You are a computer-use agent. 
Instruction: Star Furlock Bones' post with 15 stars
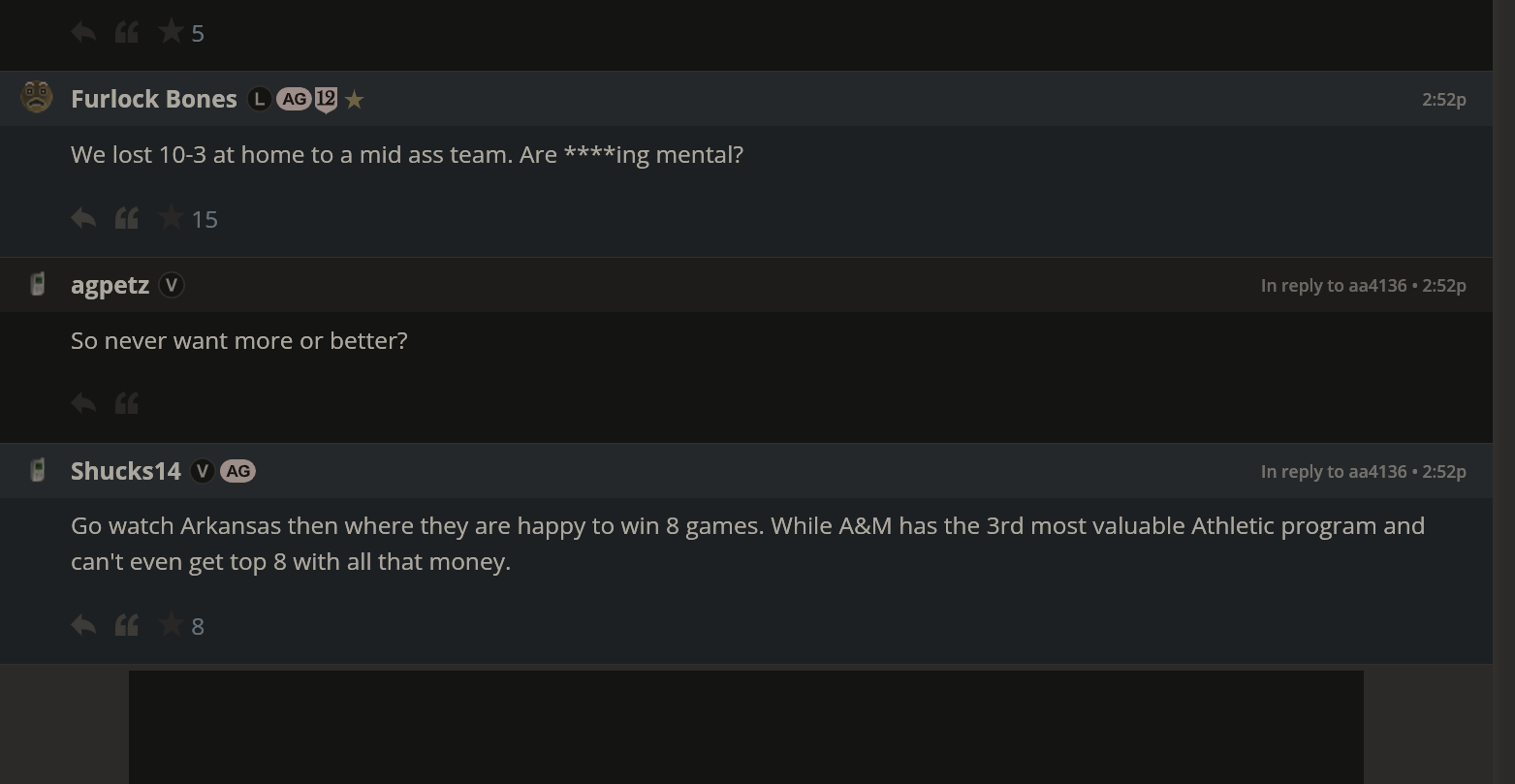[x=172, y=219]
